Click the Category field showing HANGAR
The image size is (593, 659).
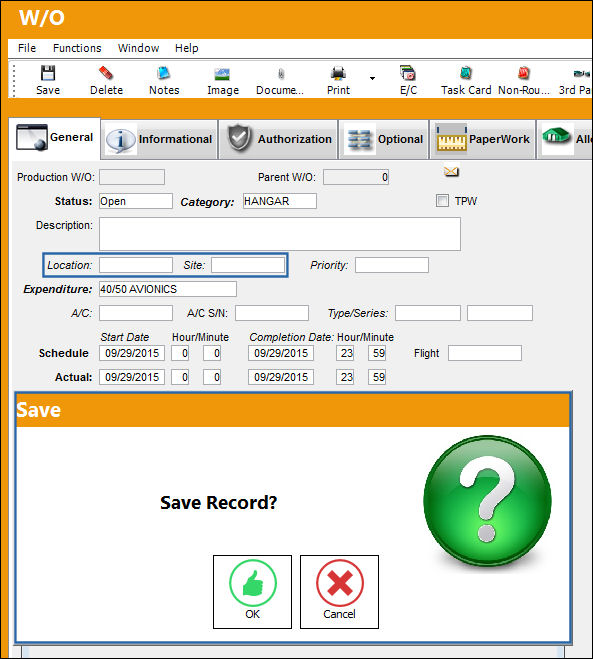[x=280, y=201]
